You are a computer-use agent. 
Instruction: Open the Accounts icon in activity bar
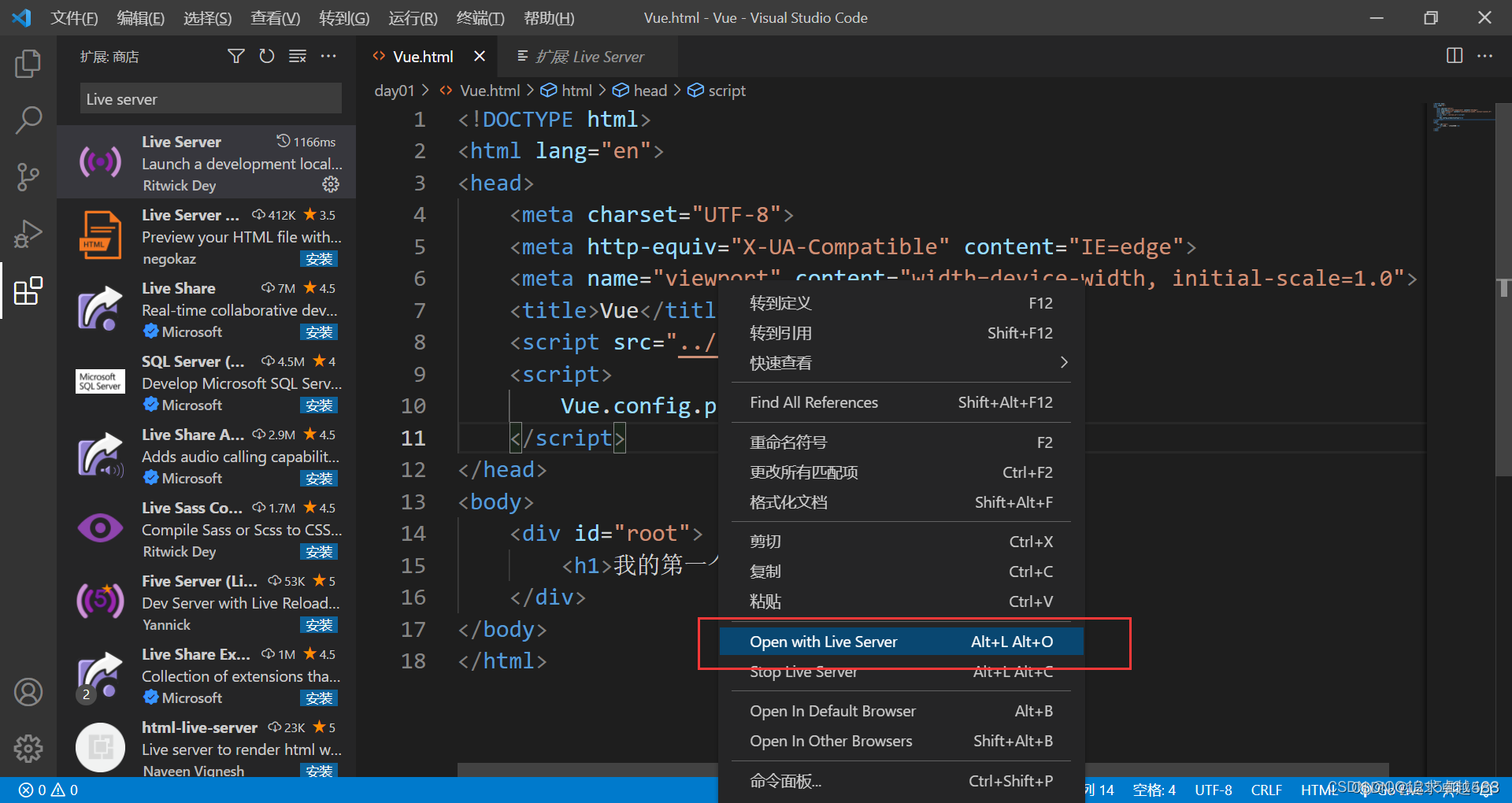tap(28, 692)
